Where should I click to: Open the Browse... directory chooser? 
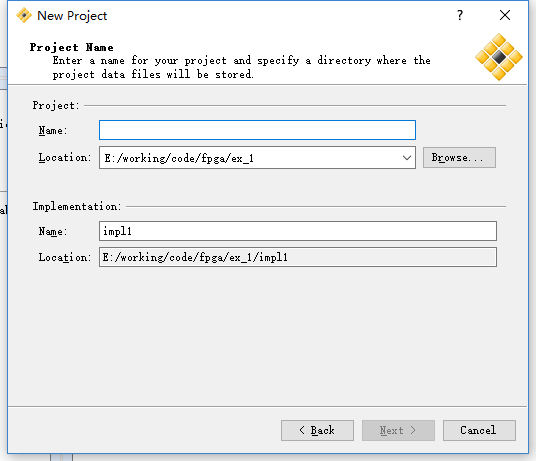tap(459, 158)
